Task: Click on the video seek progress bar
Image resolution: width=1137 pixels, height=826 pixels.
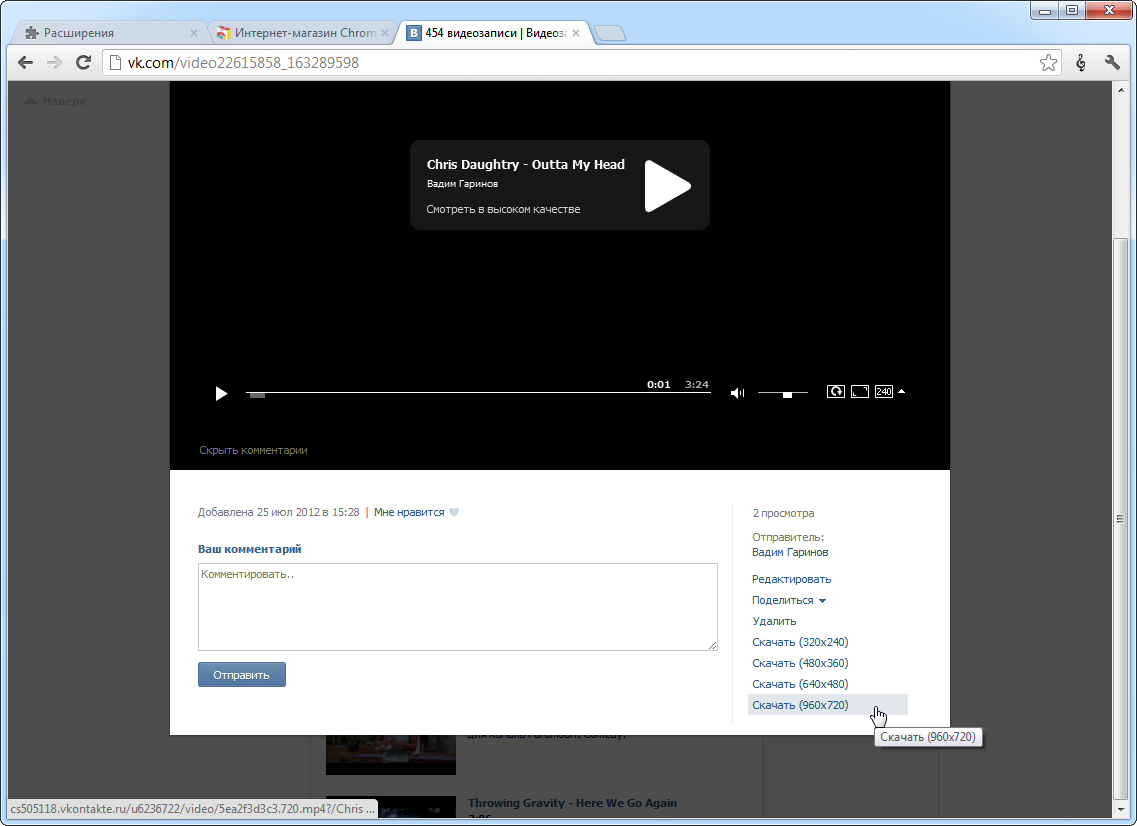Action: 479,393
